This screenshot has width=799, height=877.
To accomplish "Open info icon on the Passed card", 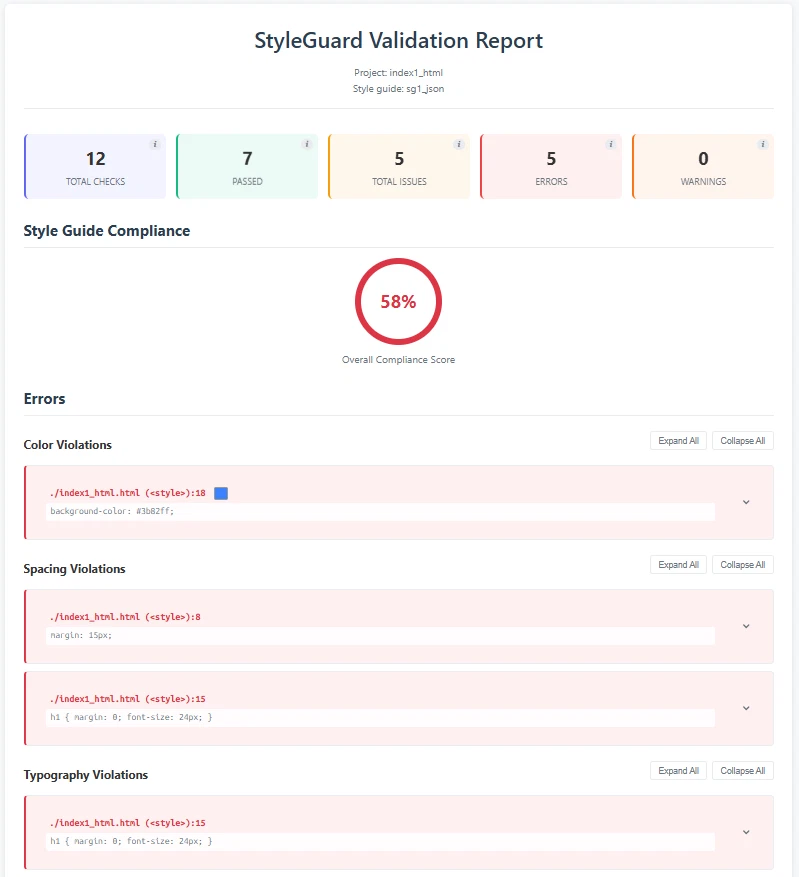I will (x=306, y=143).
